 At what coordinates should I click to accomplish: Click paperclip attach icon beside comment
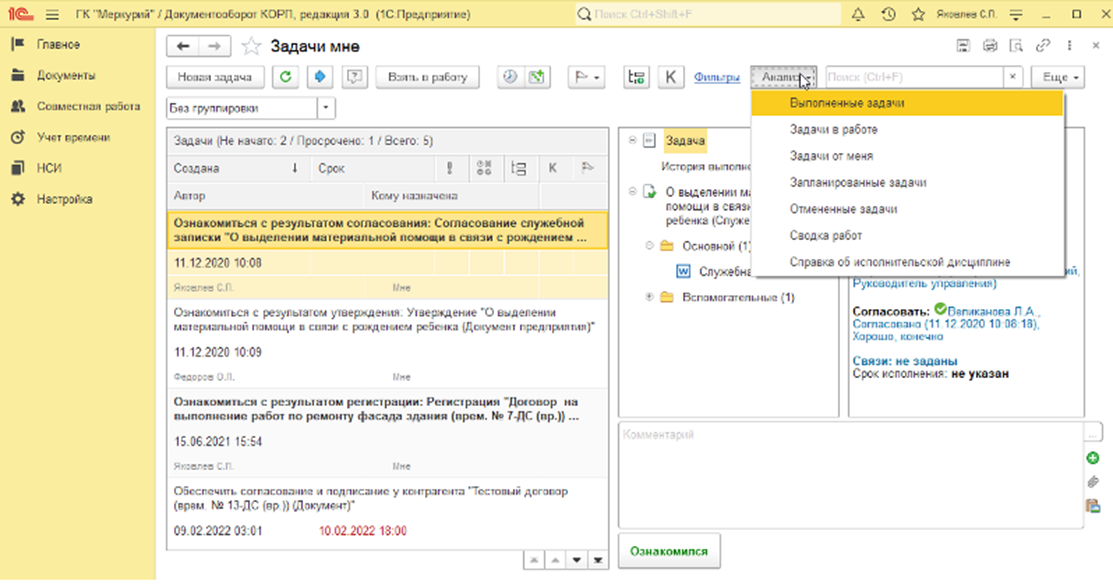click(x=1093, y=483)
